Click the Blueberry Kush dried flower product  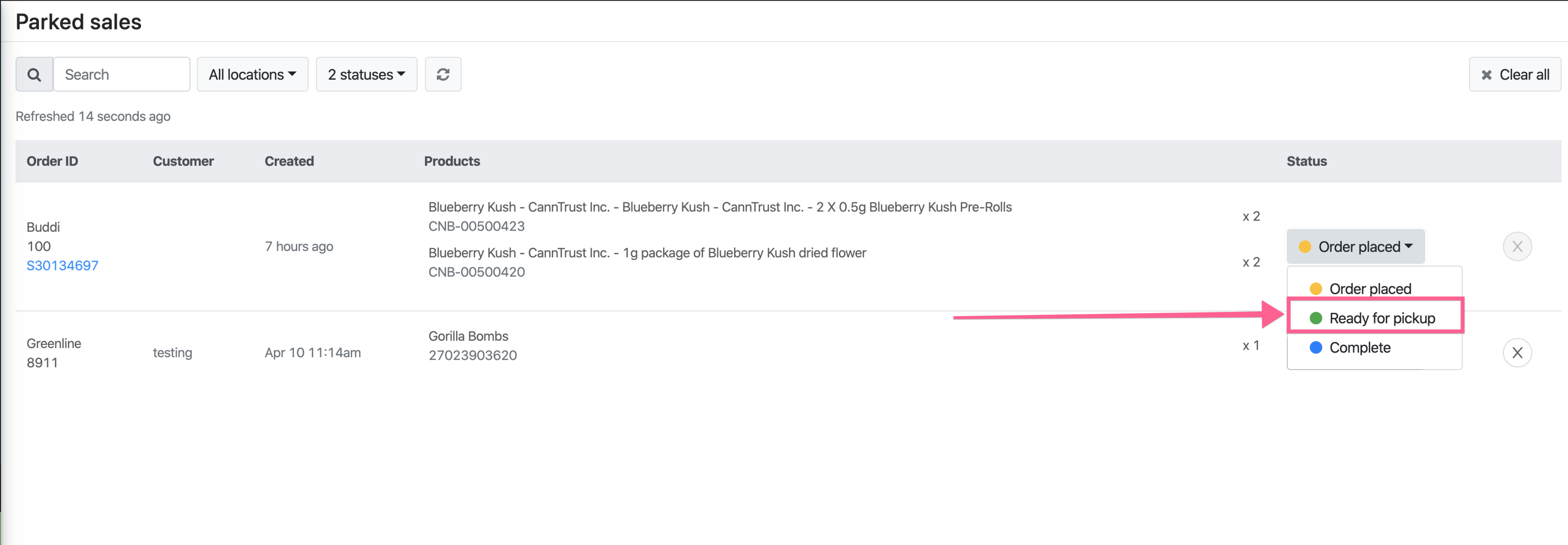[x=647, y=253]
